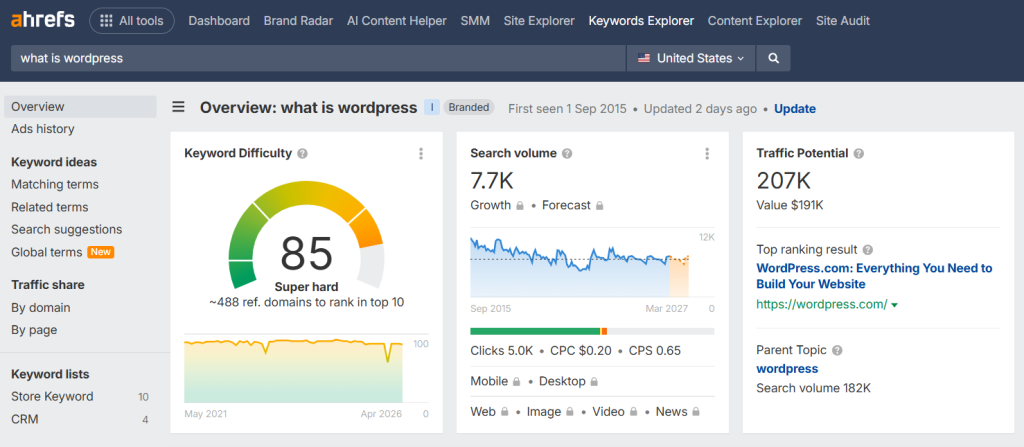Image resolution: width=1024 pixels, height=447 pixels.
Task: Click the Branded tag badge
Action: (469, 107)
